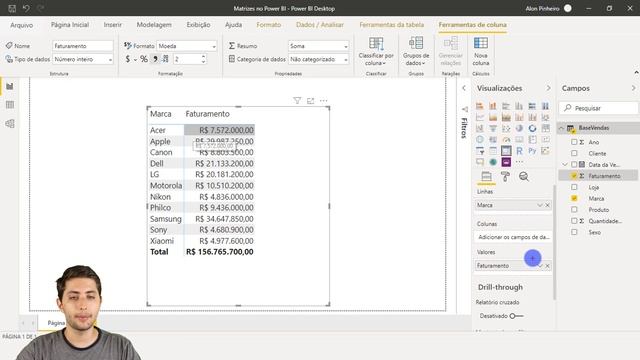Select the Gauge visual
The width and height of the screenshot is (640, 360).
[x=506, y=140]
